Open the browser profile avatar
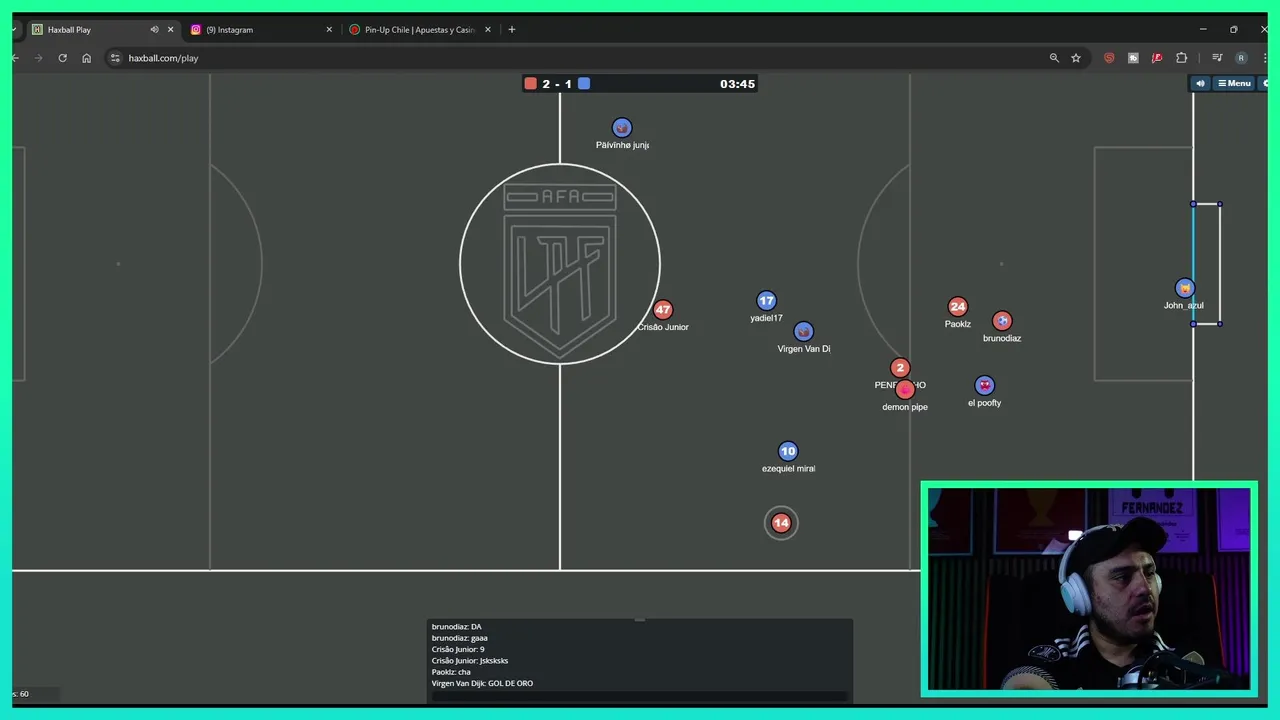The image size is (1280, 720). pyautogui.click(x=1241, y=58)
